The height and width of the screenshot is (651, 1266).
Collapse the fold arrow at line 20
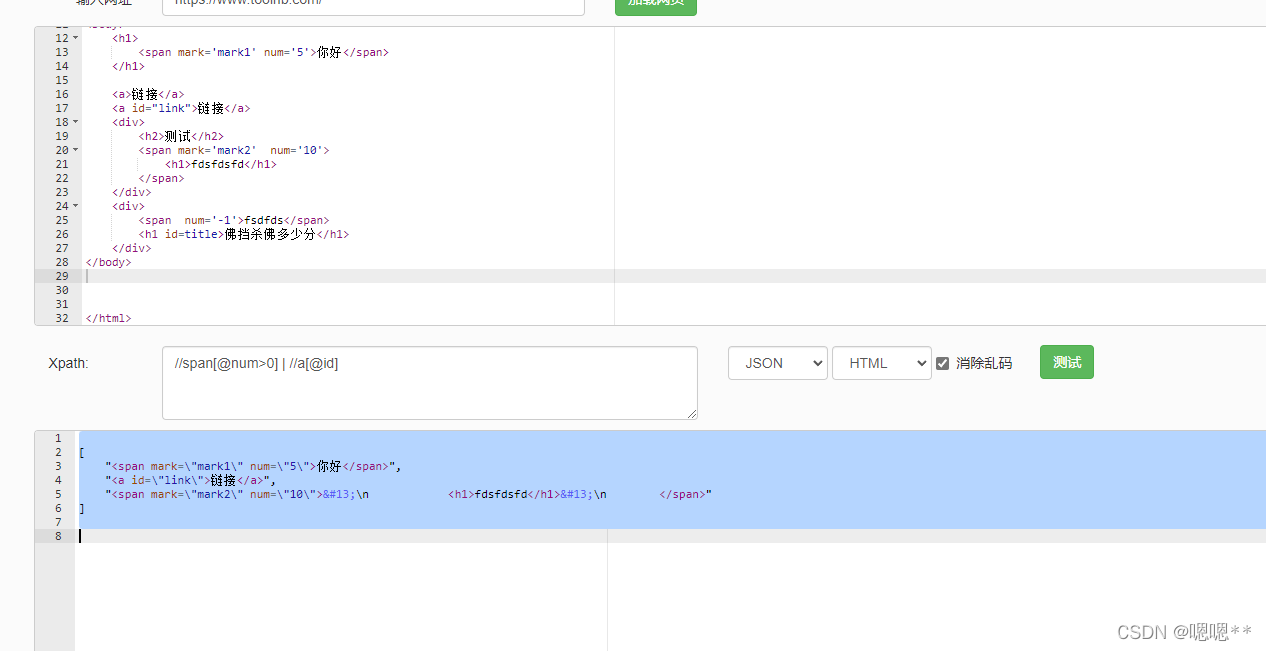click(75, 150)
